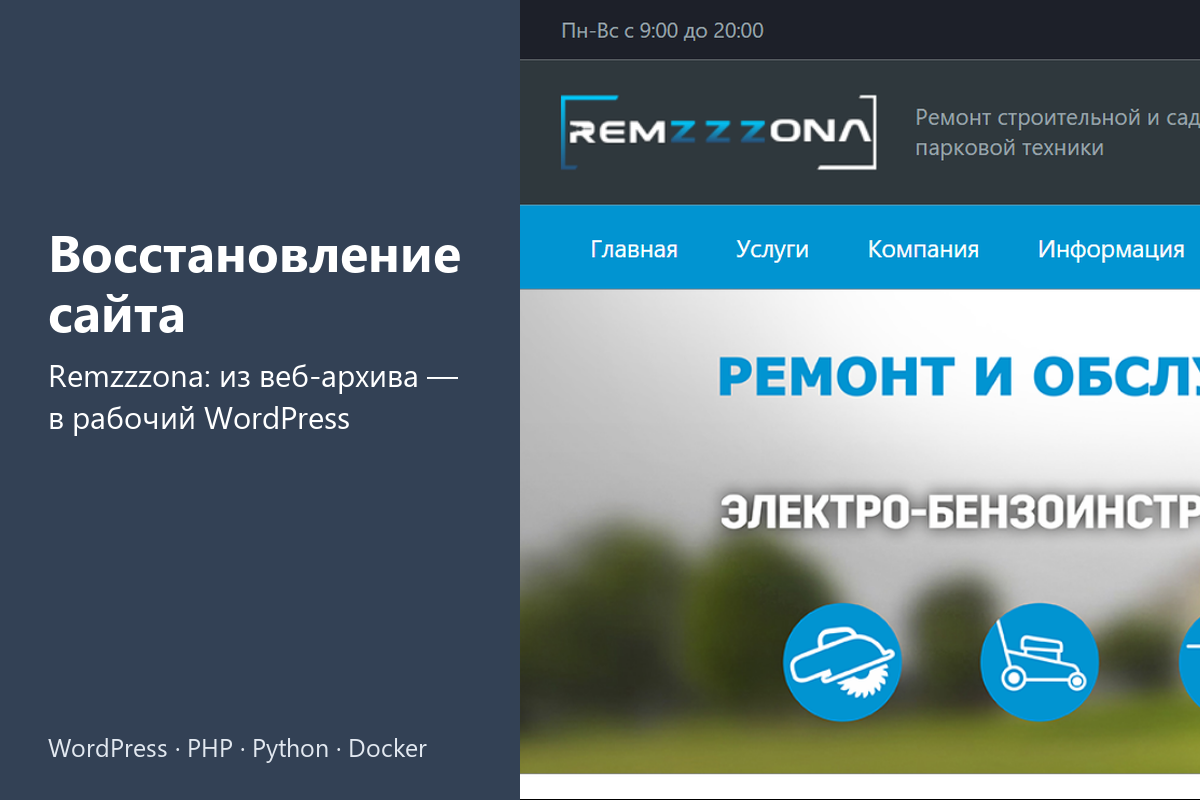Viewport: 1200px width, 800px height.
Task: Open the Главная menu item
Action: tap(634, 249)
